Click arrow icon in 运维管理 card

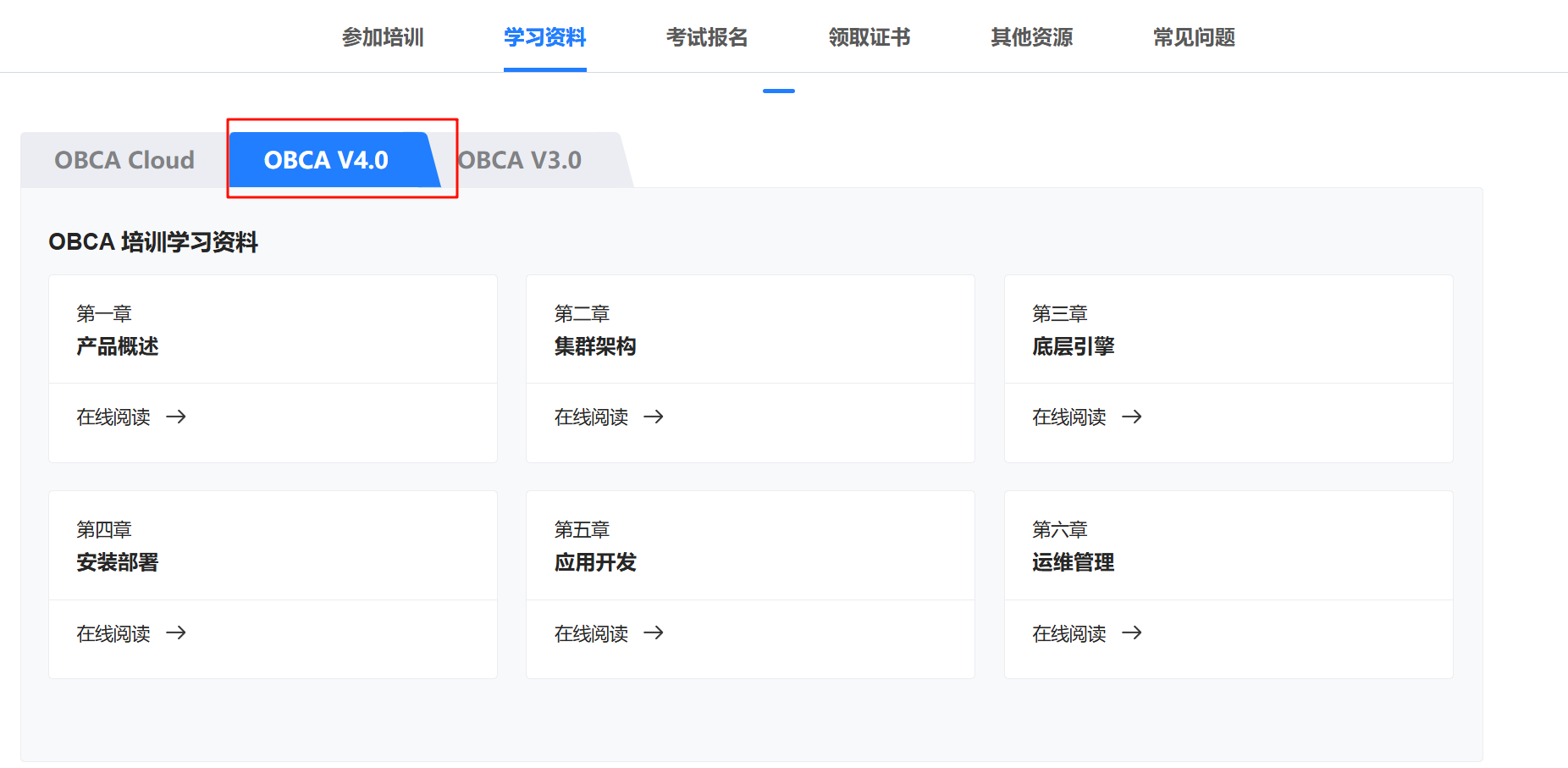[1132, 633]
